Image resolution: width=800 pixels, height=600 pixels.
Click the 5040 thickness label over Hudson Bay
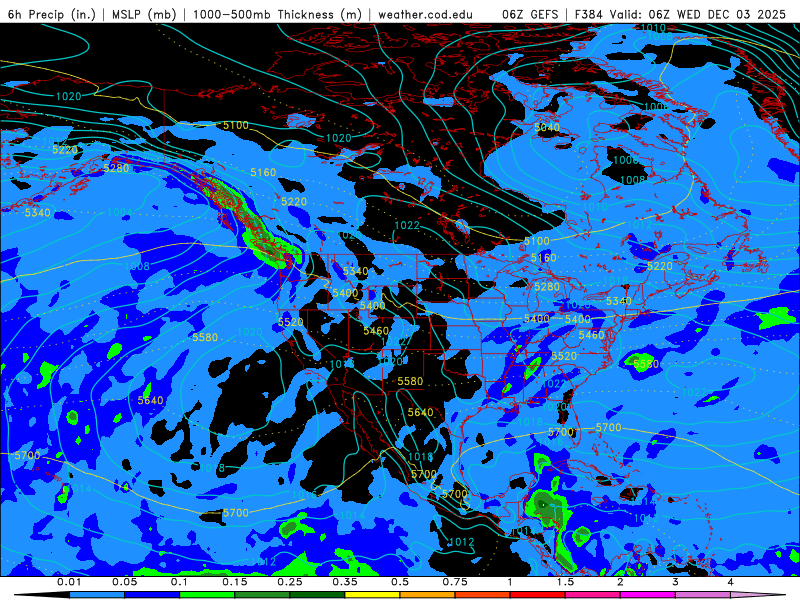547,127
